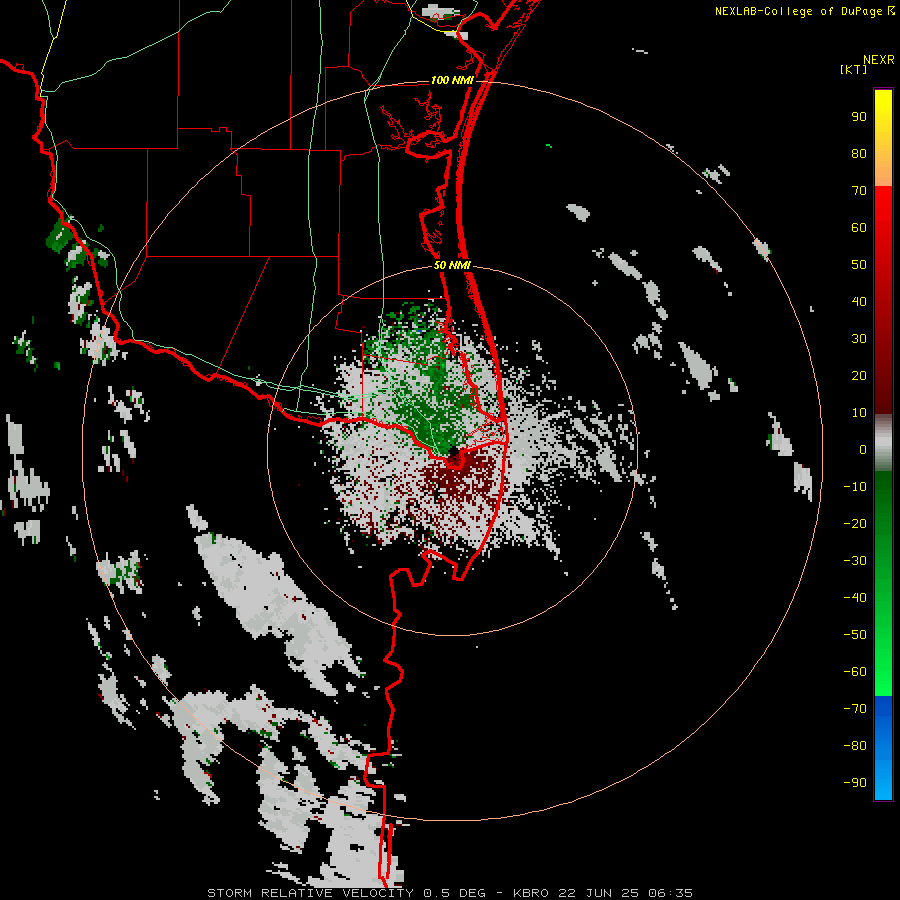Click the black KBRO radar site dot
The width and height of the screenshot is (900, 900).
pos(453,451)
